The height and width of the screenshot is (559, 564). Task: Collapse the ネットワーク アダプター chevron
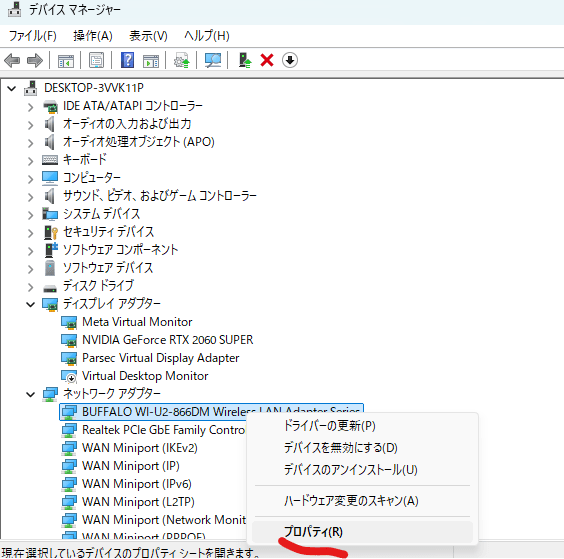click(x=31, y=395)
